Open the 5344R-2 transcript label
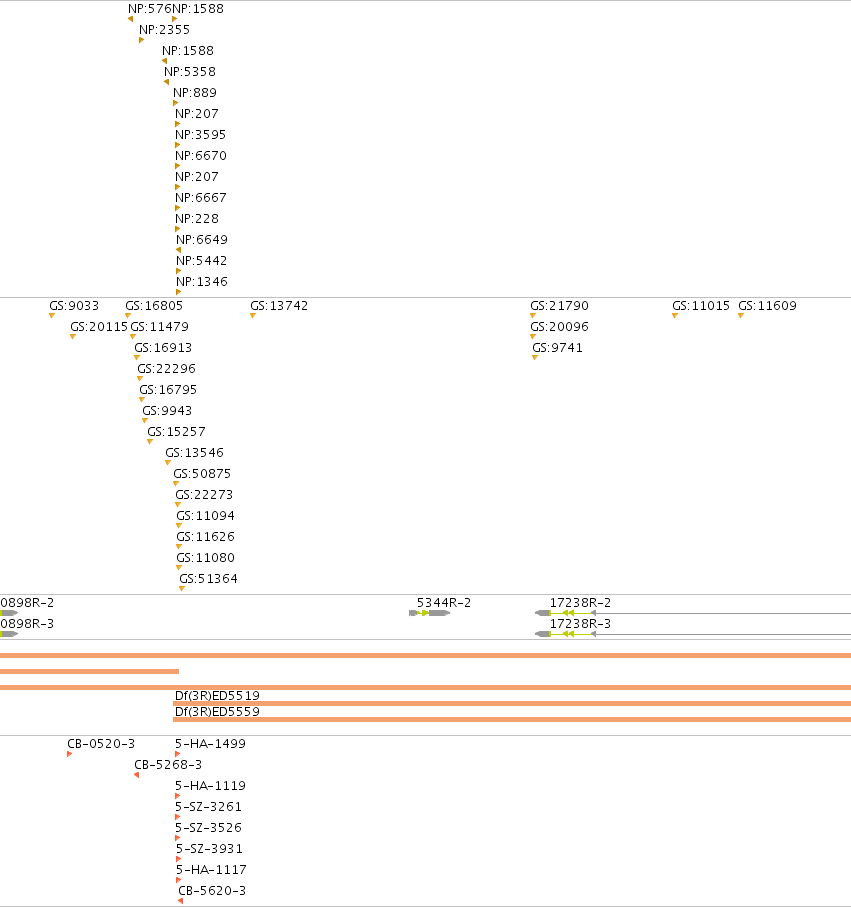This screenshot has height=907, width=851. coord(444,603)
